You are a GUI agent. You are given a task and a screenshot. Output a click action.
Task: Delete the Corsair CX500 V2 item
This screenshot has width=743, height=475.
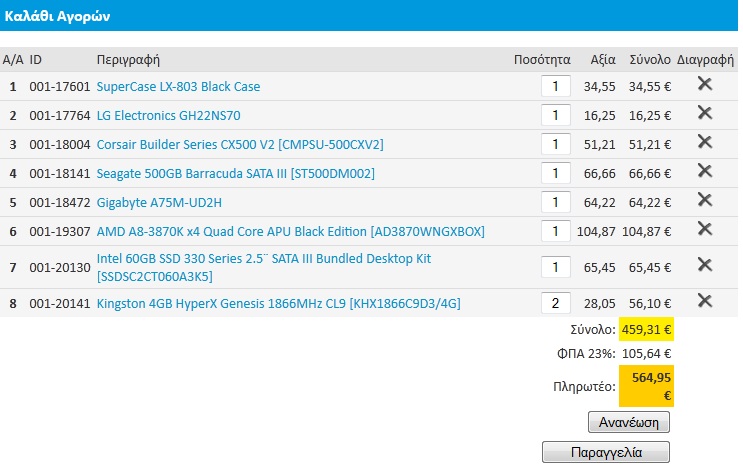(x=705, y=142)
